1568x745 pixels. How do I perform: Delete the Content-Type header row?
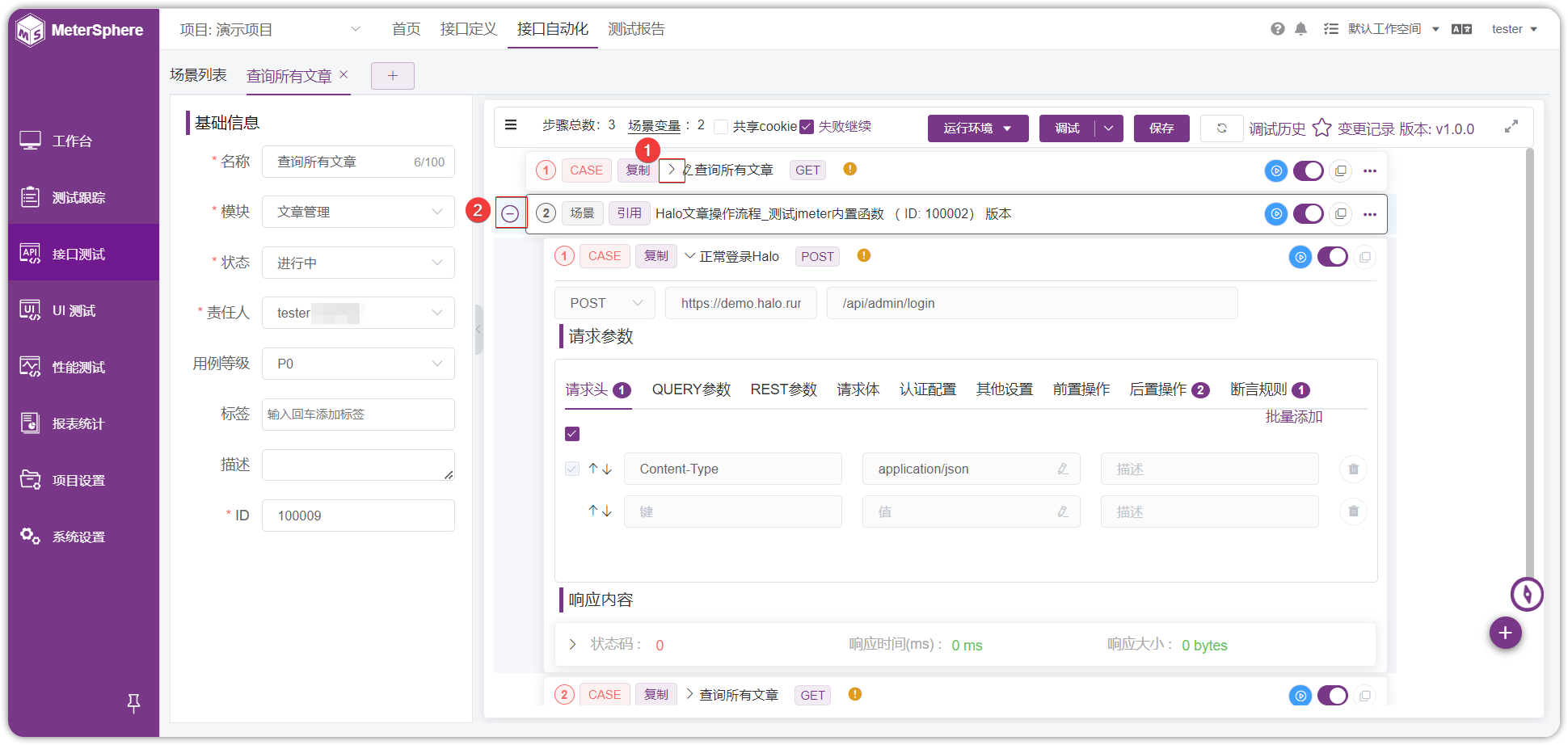1353,469
